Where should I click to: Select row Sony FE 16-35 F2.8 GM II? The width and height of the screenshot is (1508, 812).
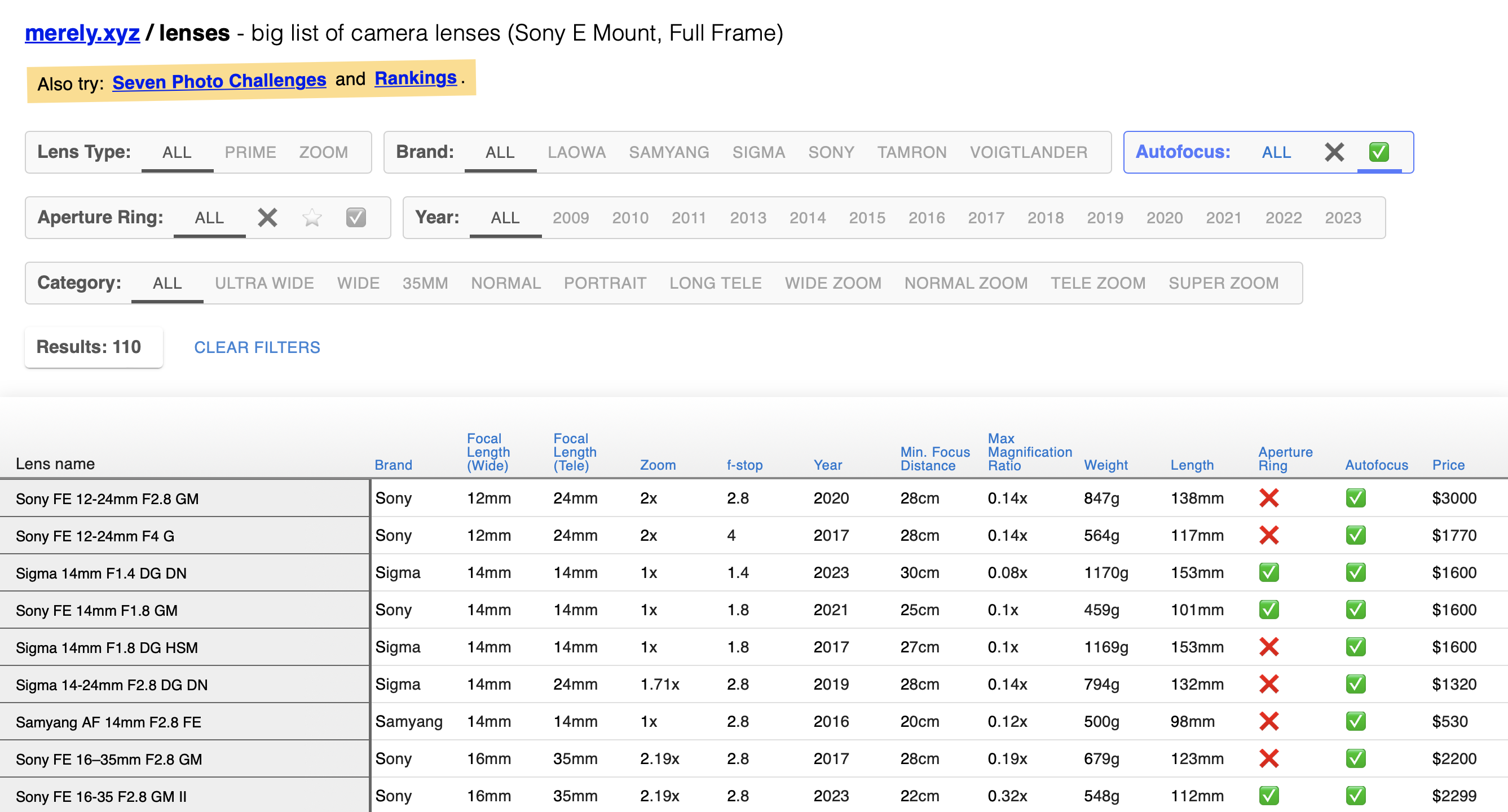click(x=754, y=796)
